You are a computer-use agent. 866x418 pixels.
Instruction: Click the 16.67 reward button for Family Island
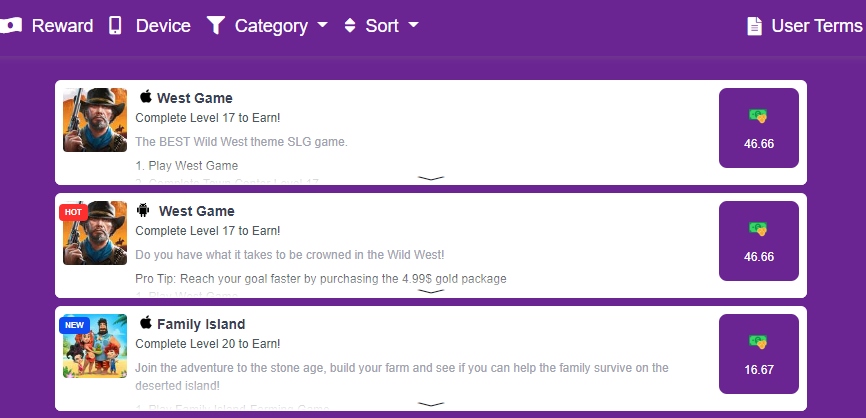[x=758, y=354]
